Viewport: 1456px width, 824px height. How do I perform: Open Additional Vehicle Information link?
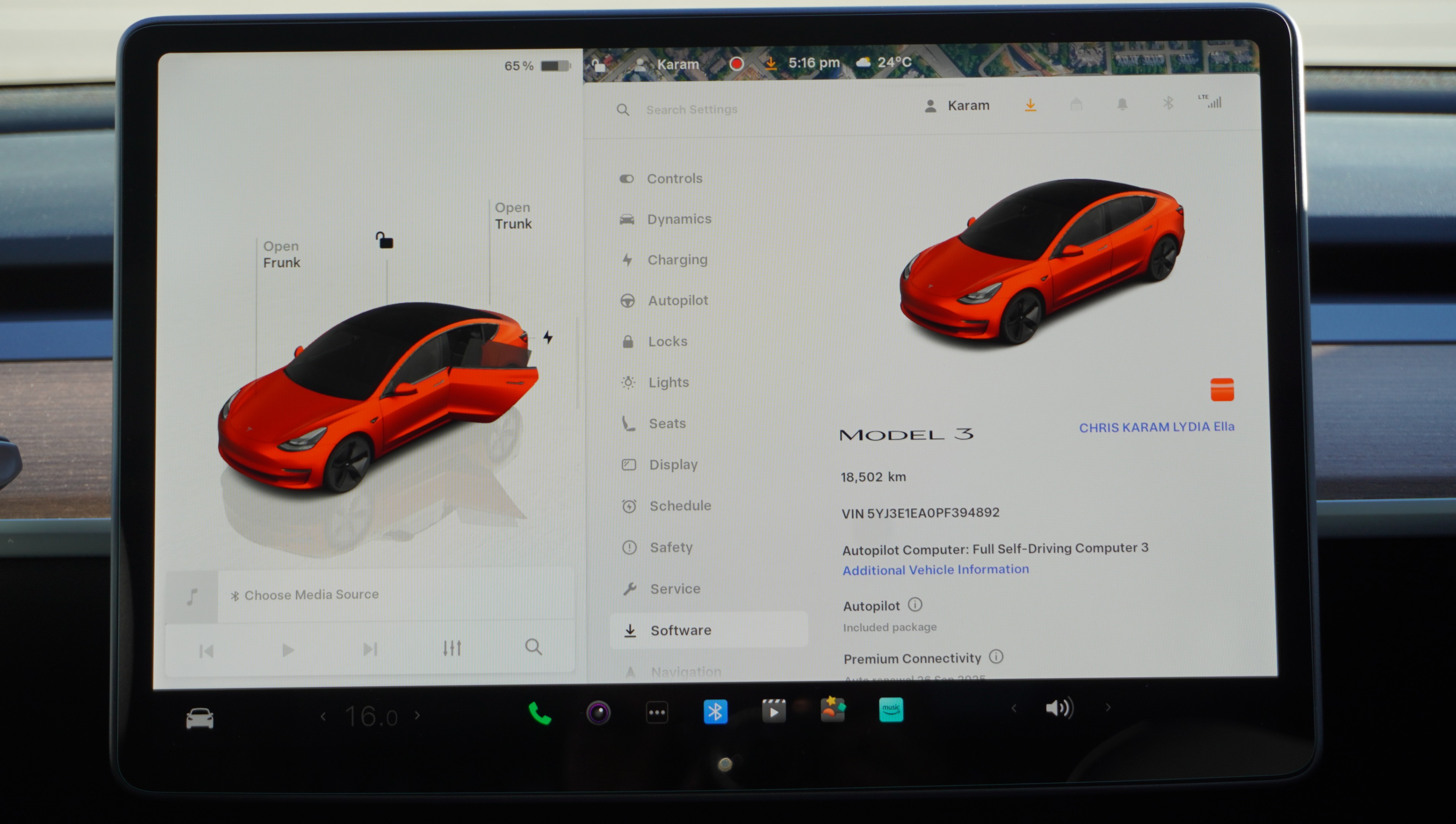[935, 570]
